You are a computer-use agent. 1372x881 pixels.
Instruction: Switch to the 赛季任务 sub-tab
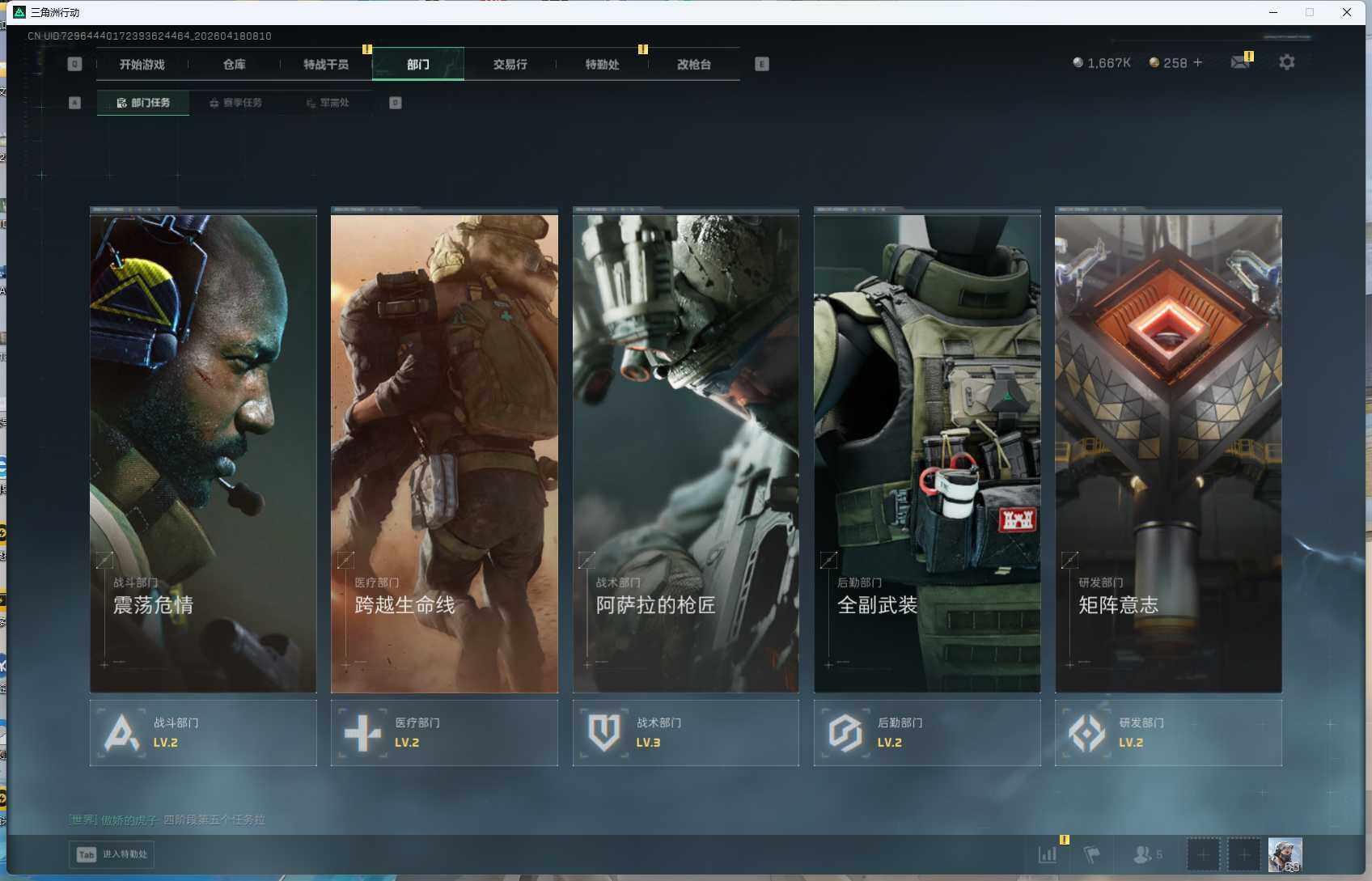(x=235, y=103)
